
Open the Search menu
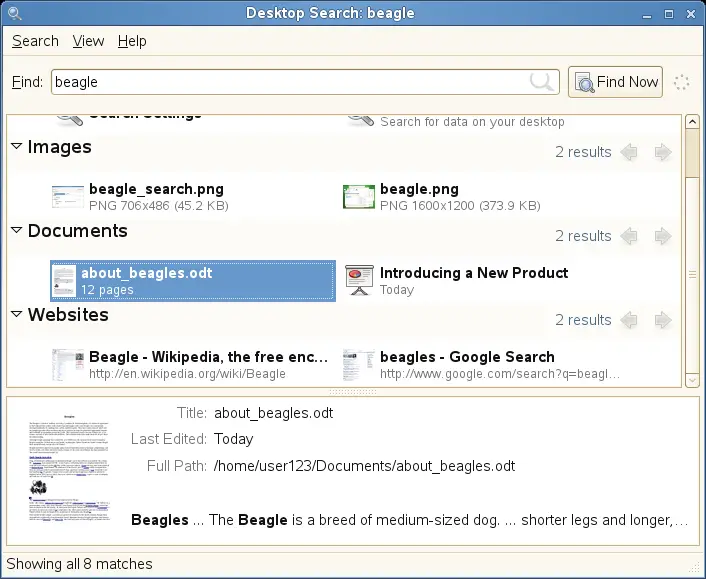coord(35,41)
